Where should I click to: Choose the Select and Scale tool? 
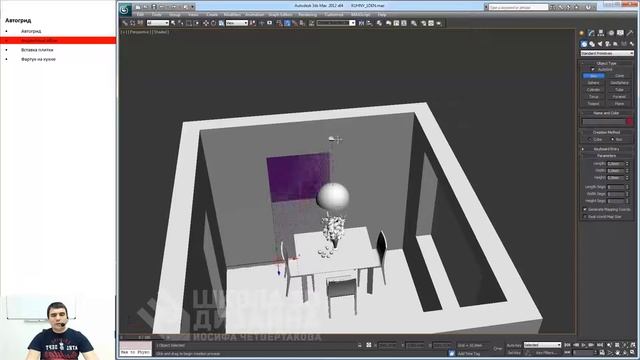[221, 23]
